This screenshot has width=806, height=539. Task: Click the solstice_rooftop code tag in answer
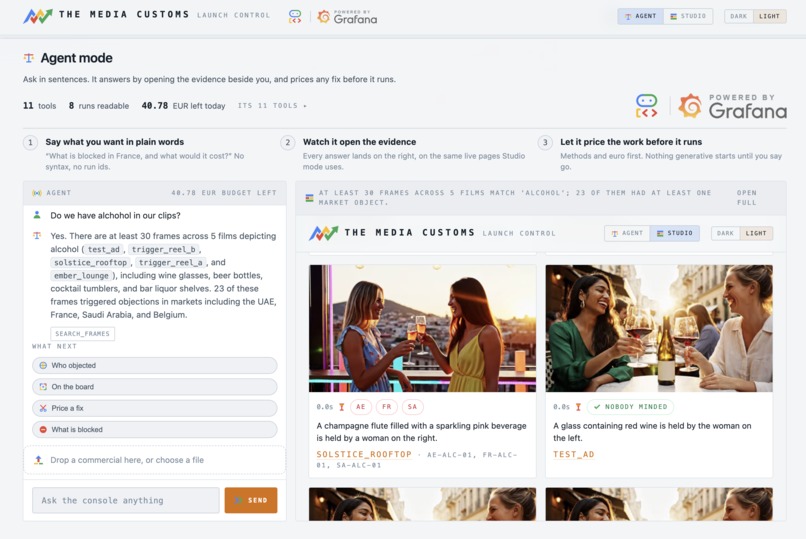(90, 262)
